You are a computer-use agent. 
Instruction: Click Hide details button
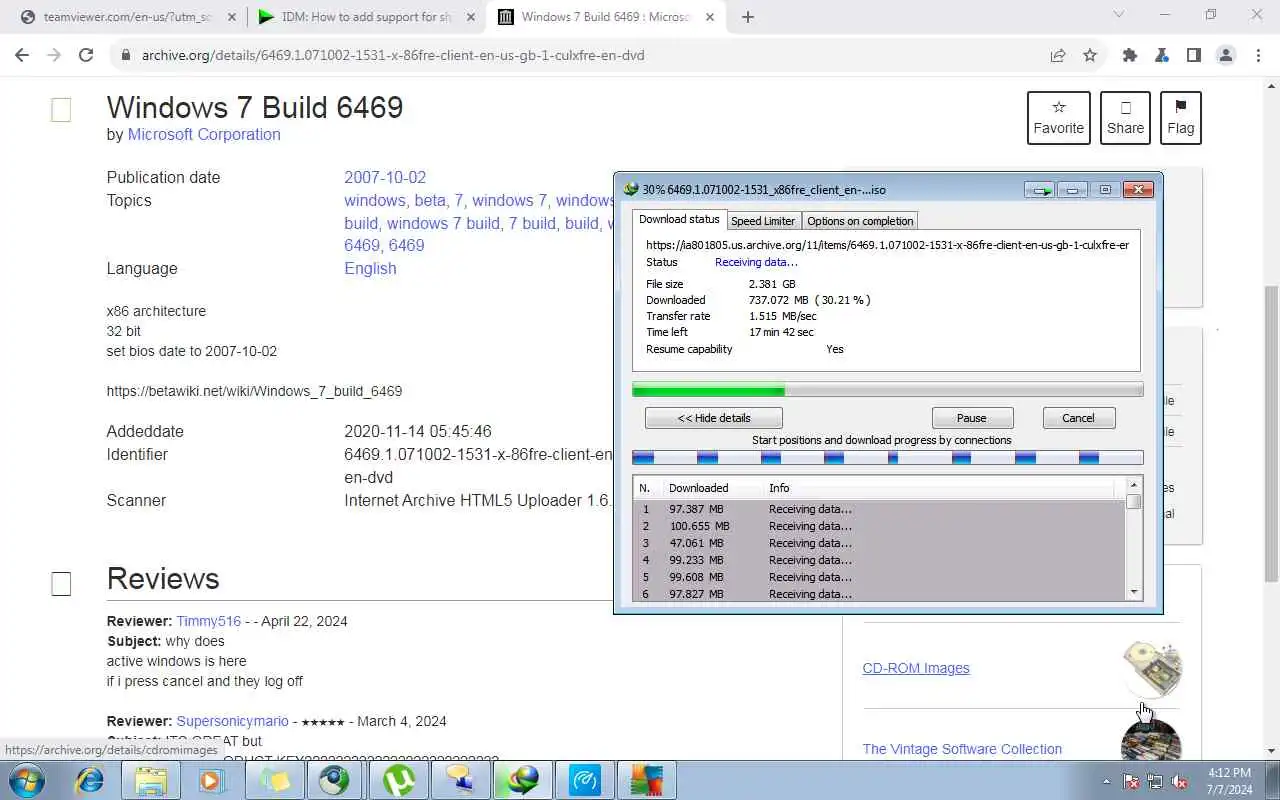click(x=714, y=418)
